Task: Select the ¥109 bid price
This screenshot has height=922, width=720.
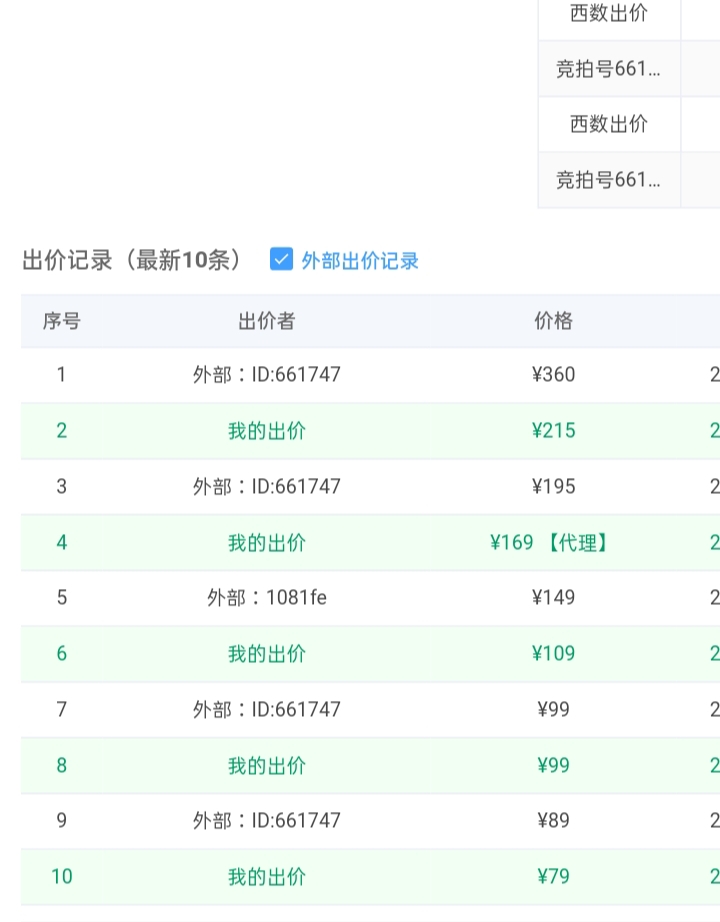Action: click(553, 654)
